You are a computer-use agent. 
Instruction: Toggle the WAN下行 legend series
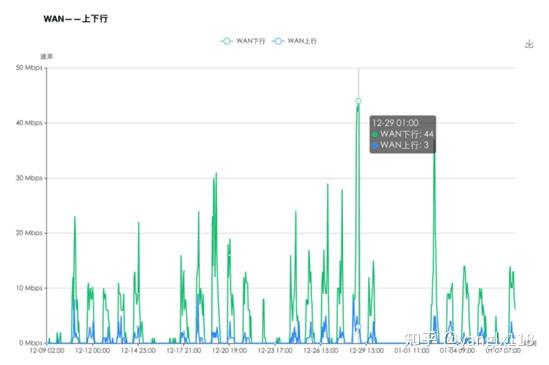pyautogui.click(x=243, y=41)
